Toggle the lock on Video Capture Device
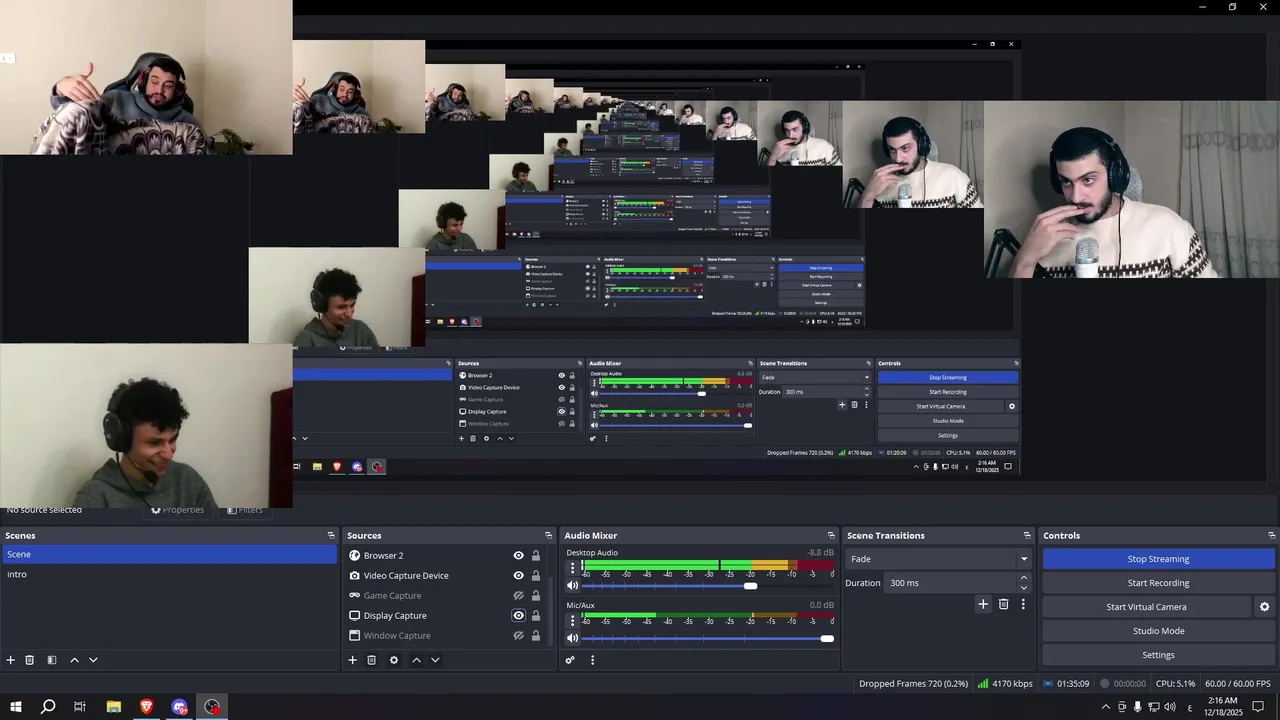 tap(536, 576)
